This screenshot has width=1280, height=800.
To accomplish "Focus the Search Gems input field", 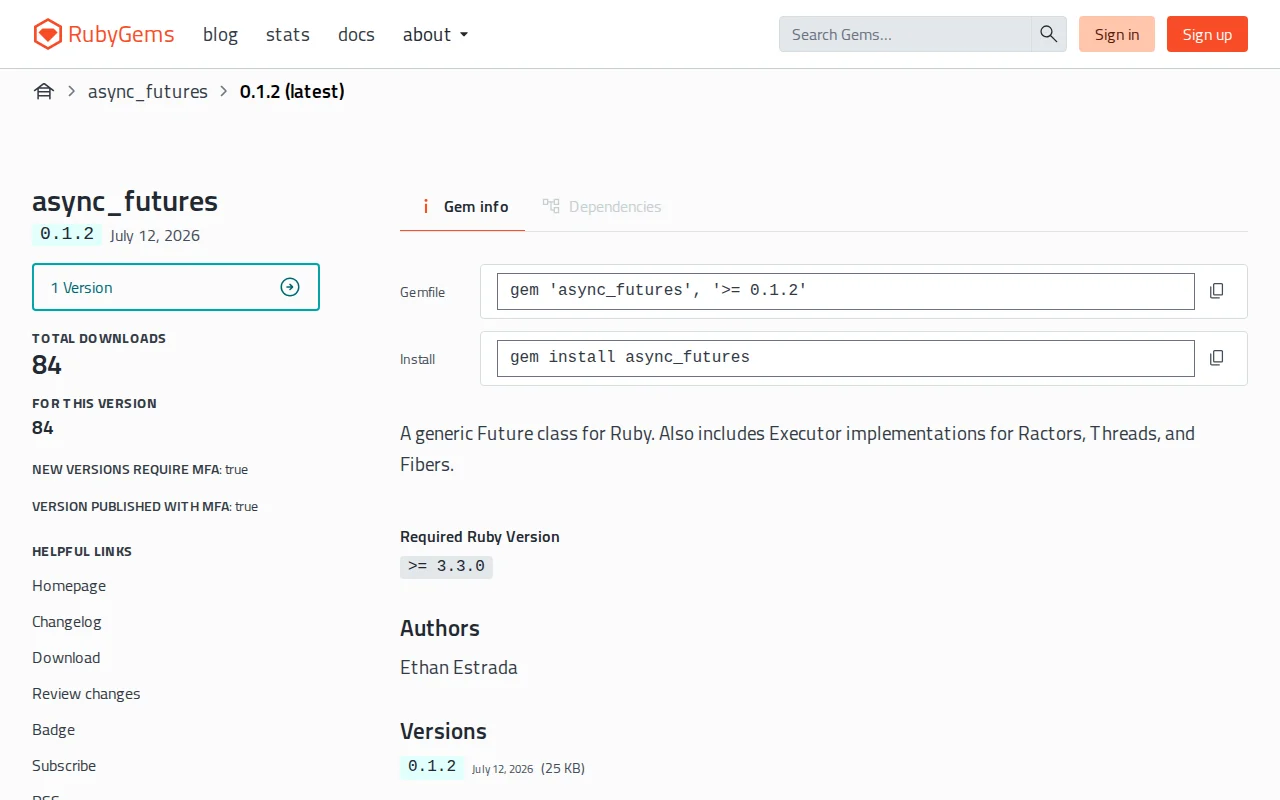I will pyautogui.click(x=905, y=34).
